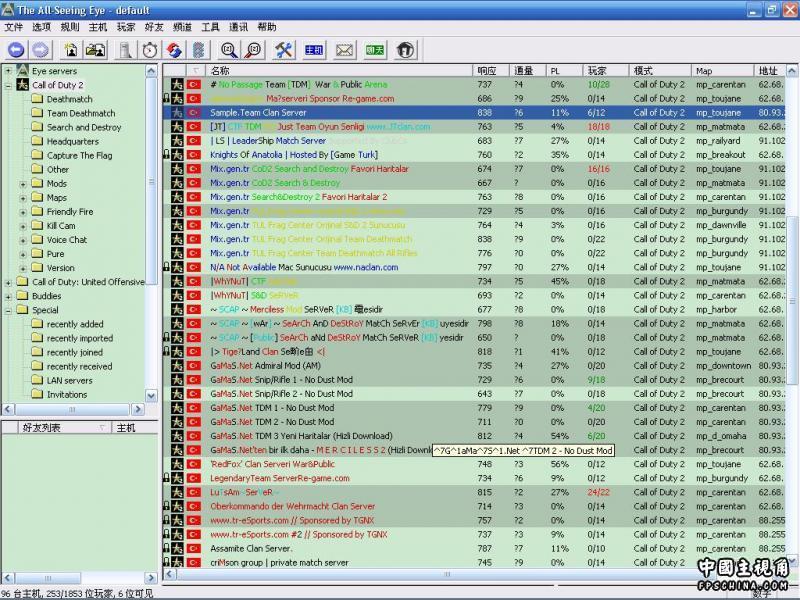Screen dimensions: 800x600
Task: Collapse the Special tree node
Action: click(8, 310)
